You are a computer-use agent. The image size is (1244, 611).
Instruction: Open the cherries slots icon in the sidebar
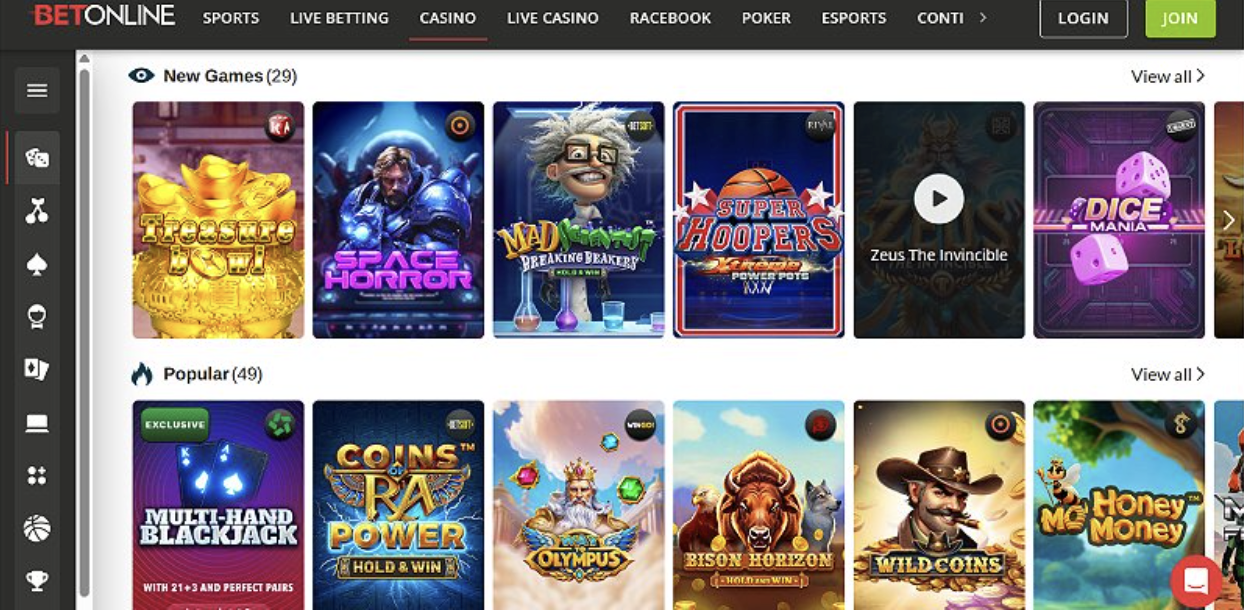point(37,210)
